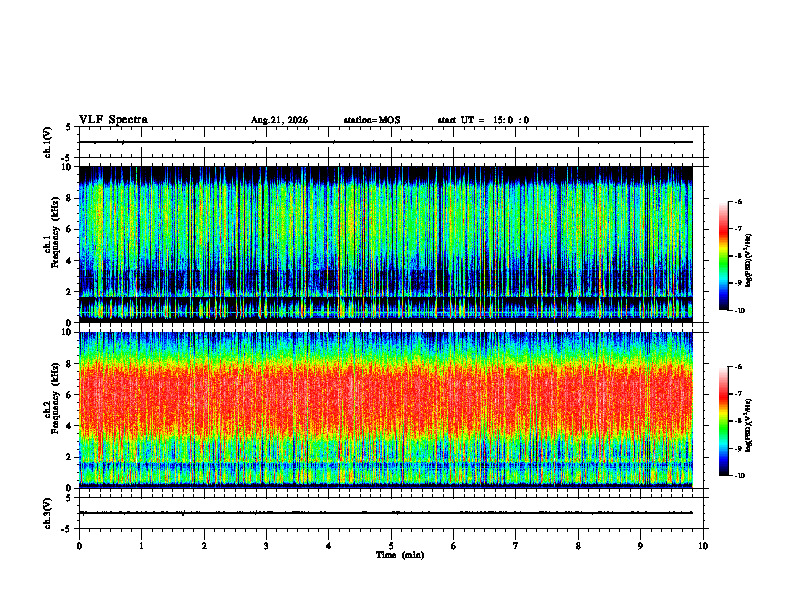Screen dimensions: 792x612
Task: Select the start UT time label
Action: (483, 120)
